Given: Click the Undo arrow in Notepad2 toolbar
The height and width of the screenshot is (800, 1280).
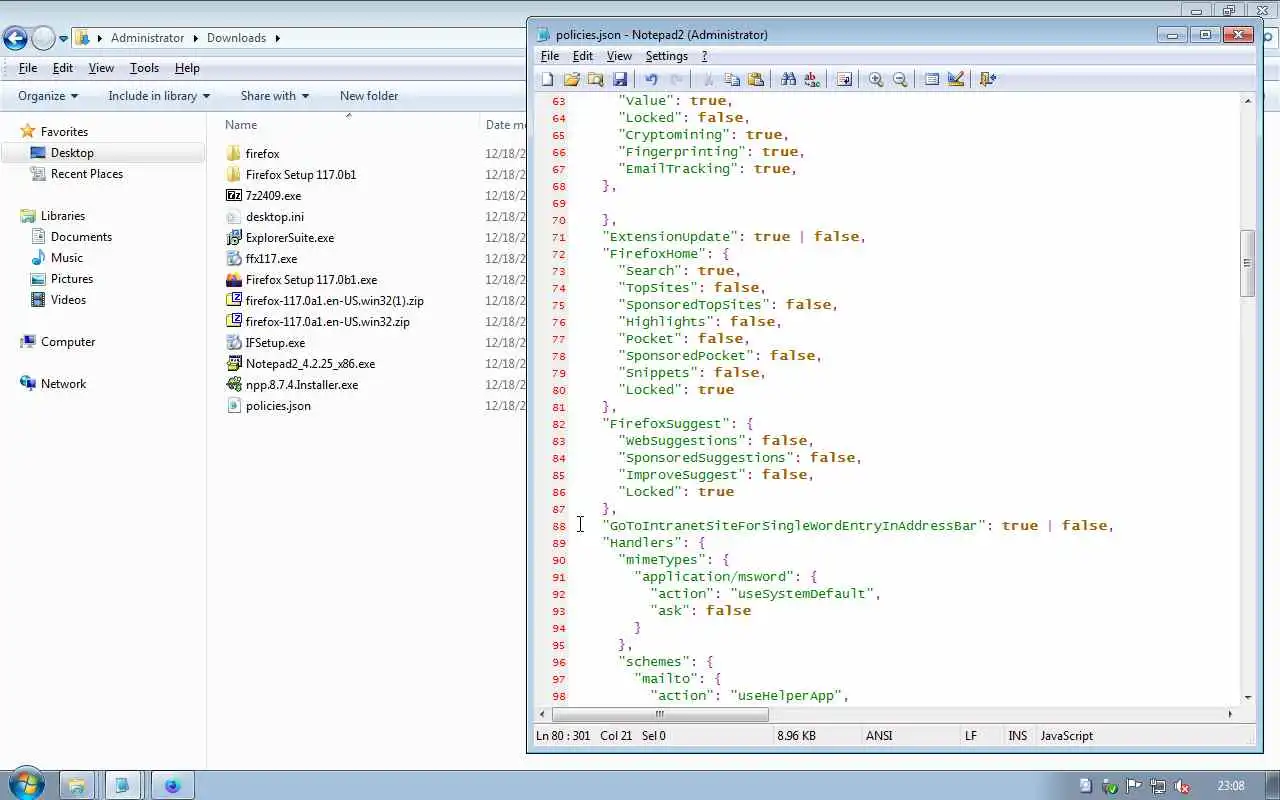Looking at the screenshot, I should [x=651, y=79].
